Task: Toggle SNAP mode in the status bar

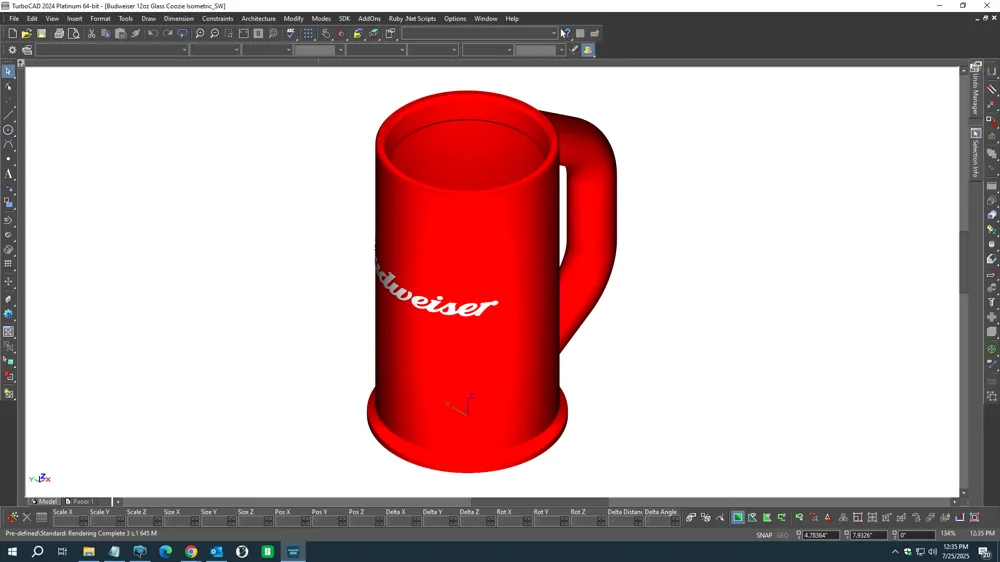Action: pos(764,535)
